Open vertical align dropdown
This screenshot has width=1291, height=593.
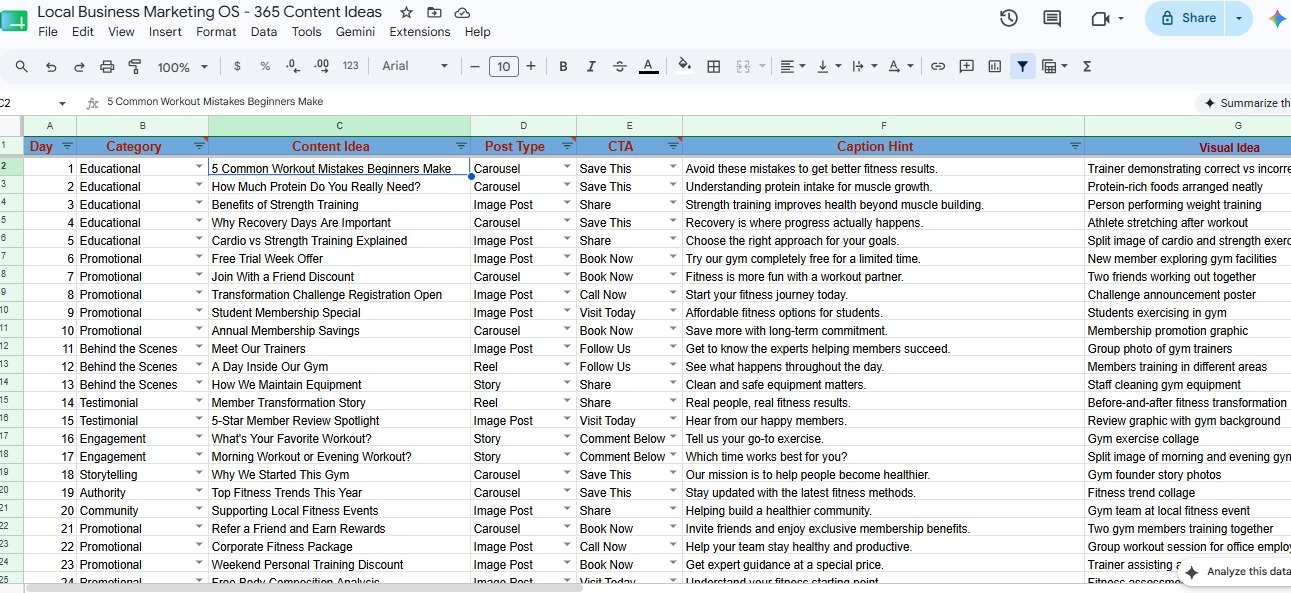click(x=829, y=67)
